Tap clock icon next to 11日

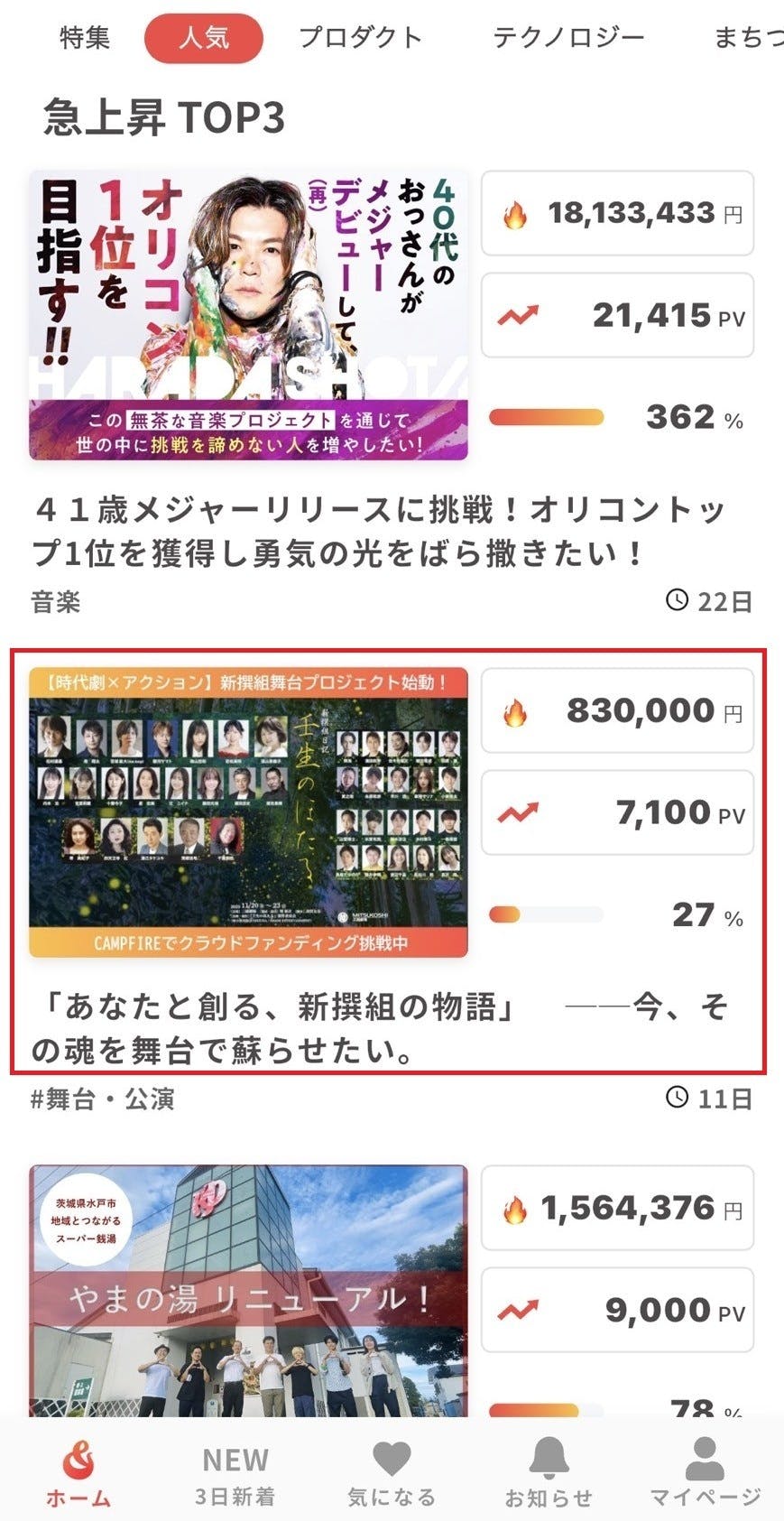(x=677, y=1097)
